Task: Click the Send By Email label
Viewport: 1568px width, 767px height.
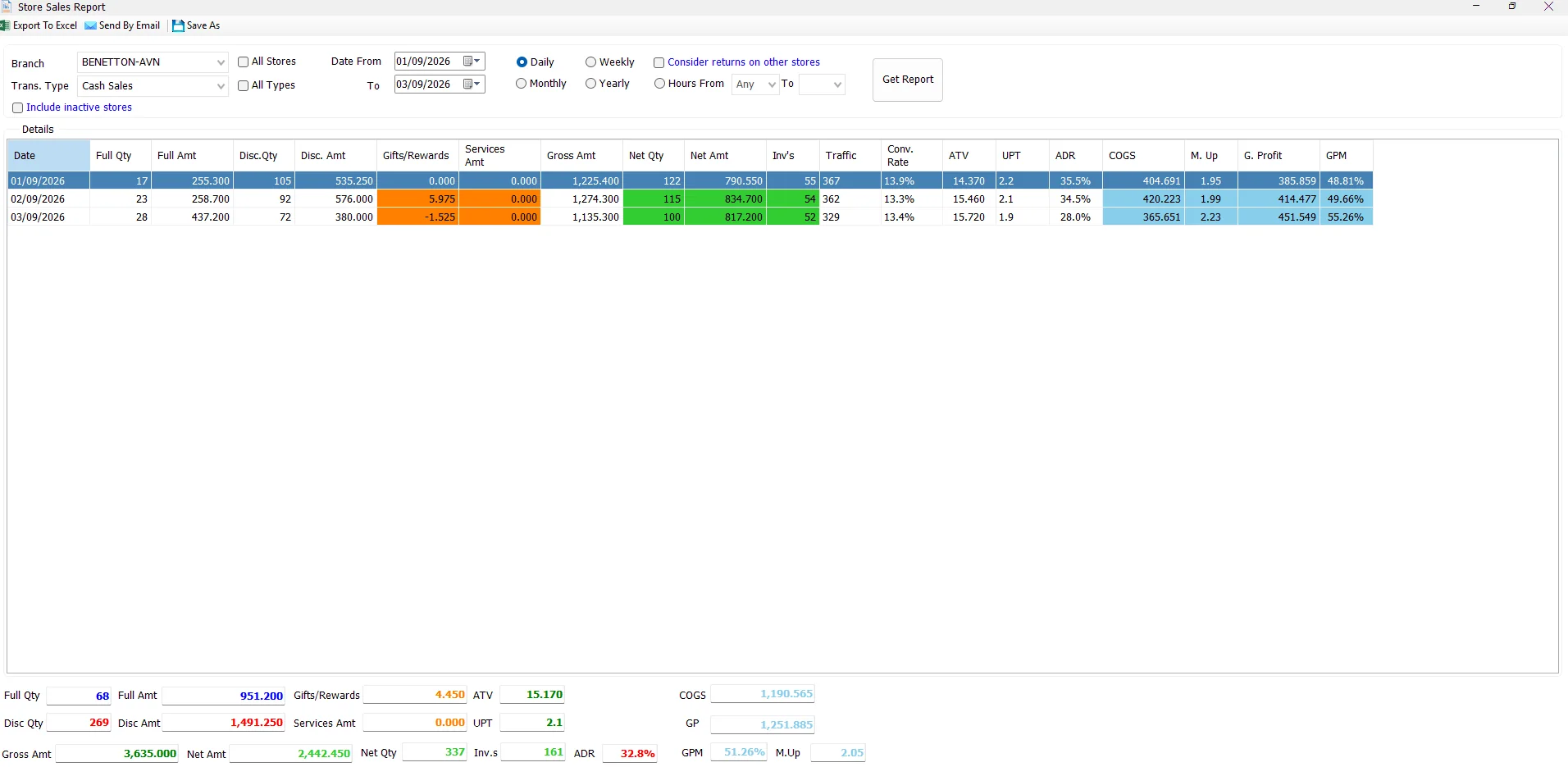Action: [130, 25]
